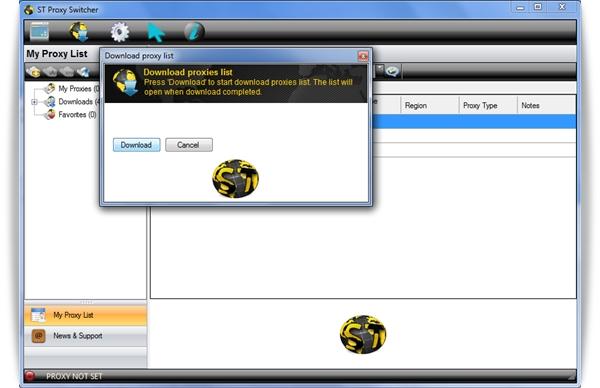Click the 'Download proxies list' heading text
This screenshot has height=388, width=600.
188,72
